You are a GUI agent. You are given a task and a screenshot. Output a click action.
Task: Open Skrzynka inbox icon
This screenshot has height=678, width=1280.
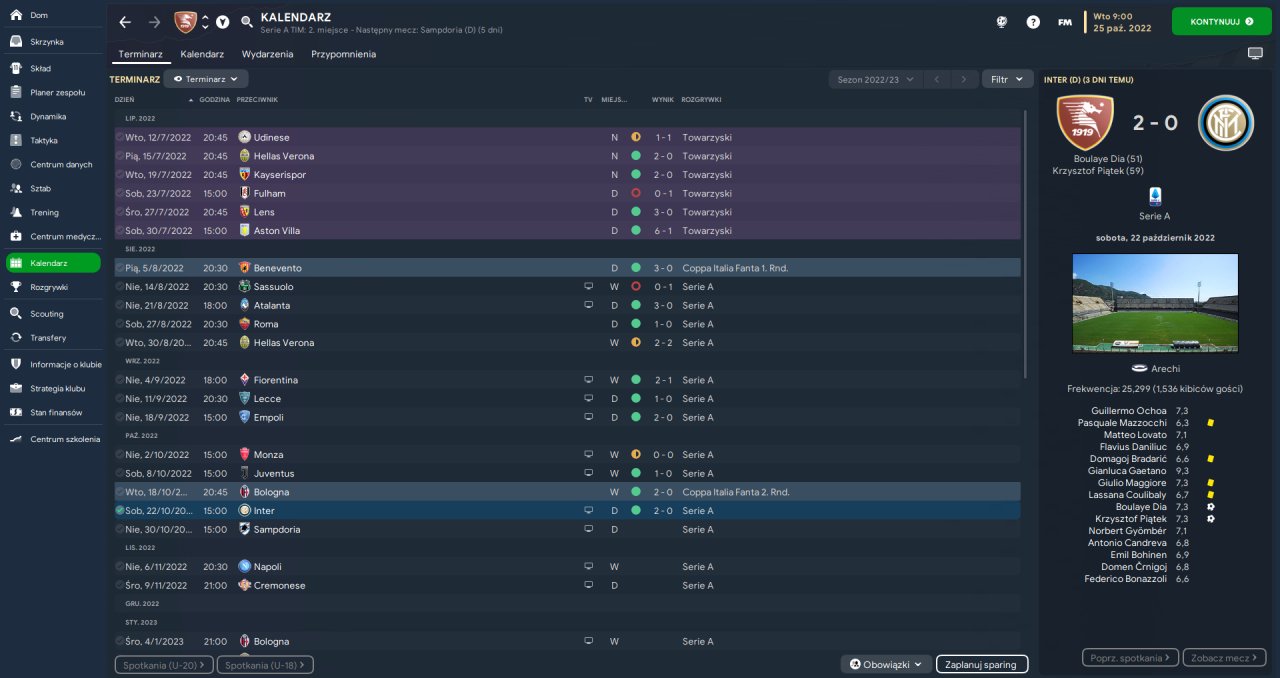pos(16,42)
